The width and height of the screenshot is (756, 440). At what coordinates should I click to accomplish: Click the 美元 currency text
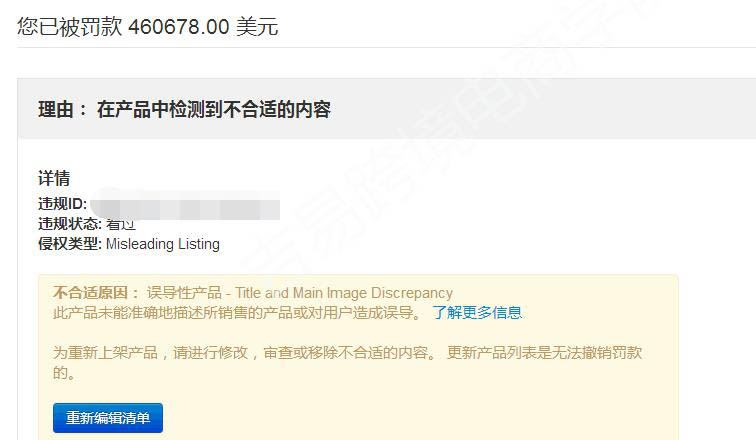257,27
